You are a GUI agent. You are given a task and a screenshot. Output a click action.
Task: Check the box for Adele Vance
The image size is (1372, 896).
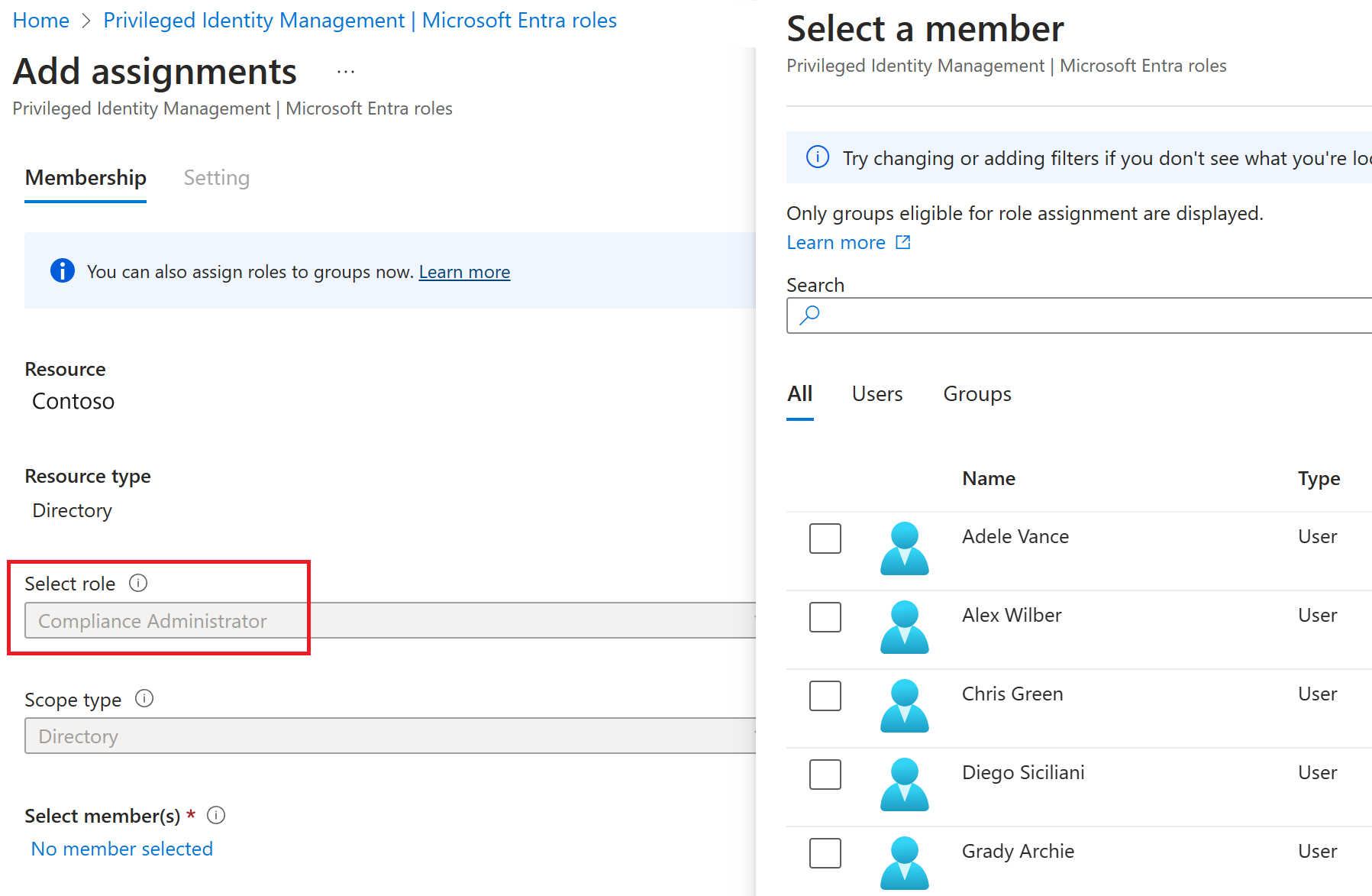point(825,539)
